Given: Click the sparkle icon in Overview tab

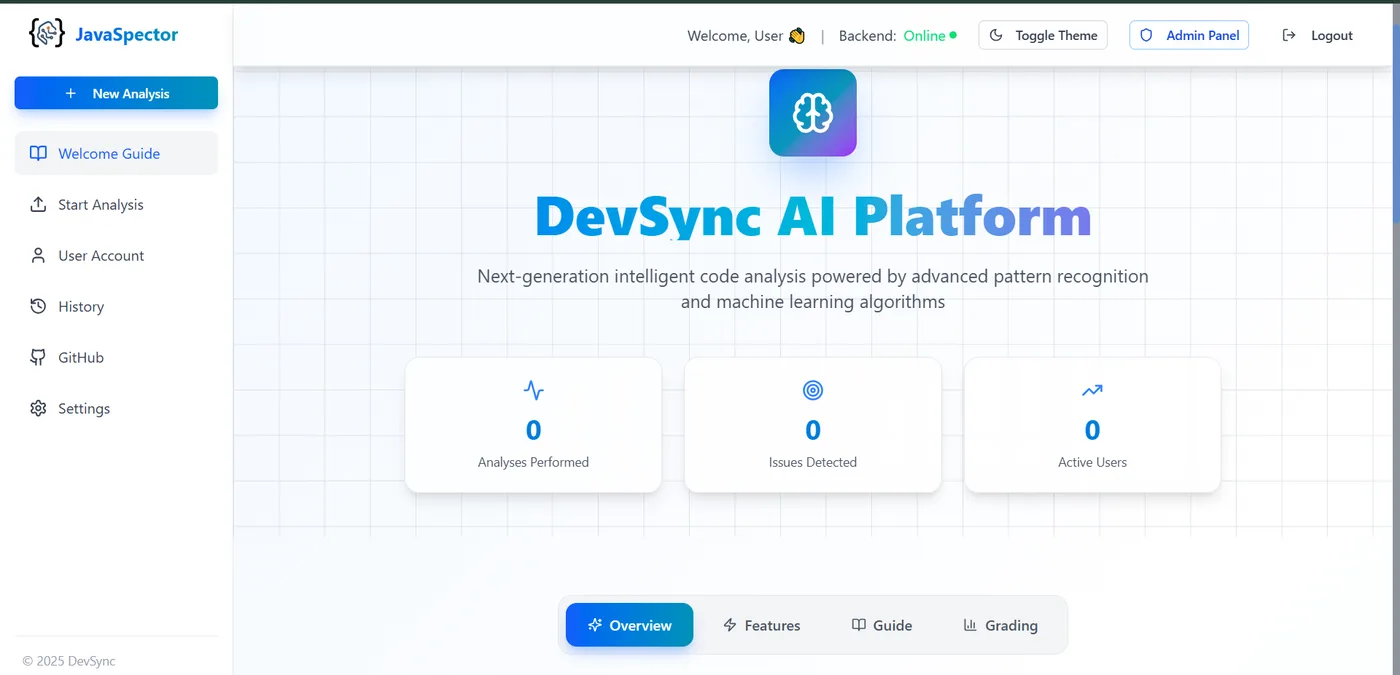Looking at the screenshot, I should [595, 625].
